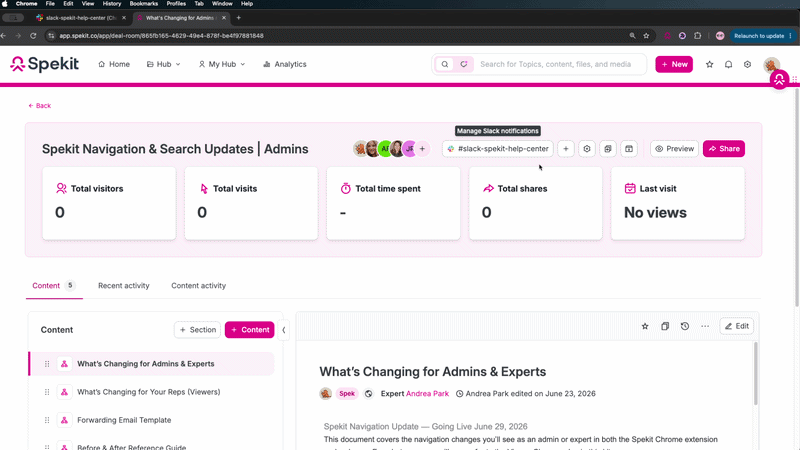Click the pink Content add button

click(x=249, y=330)
